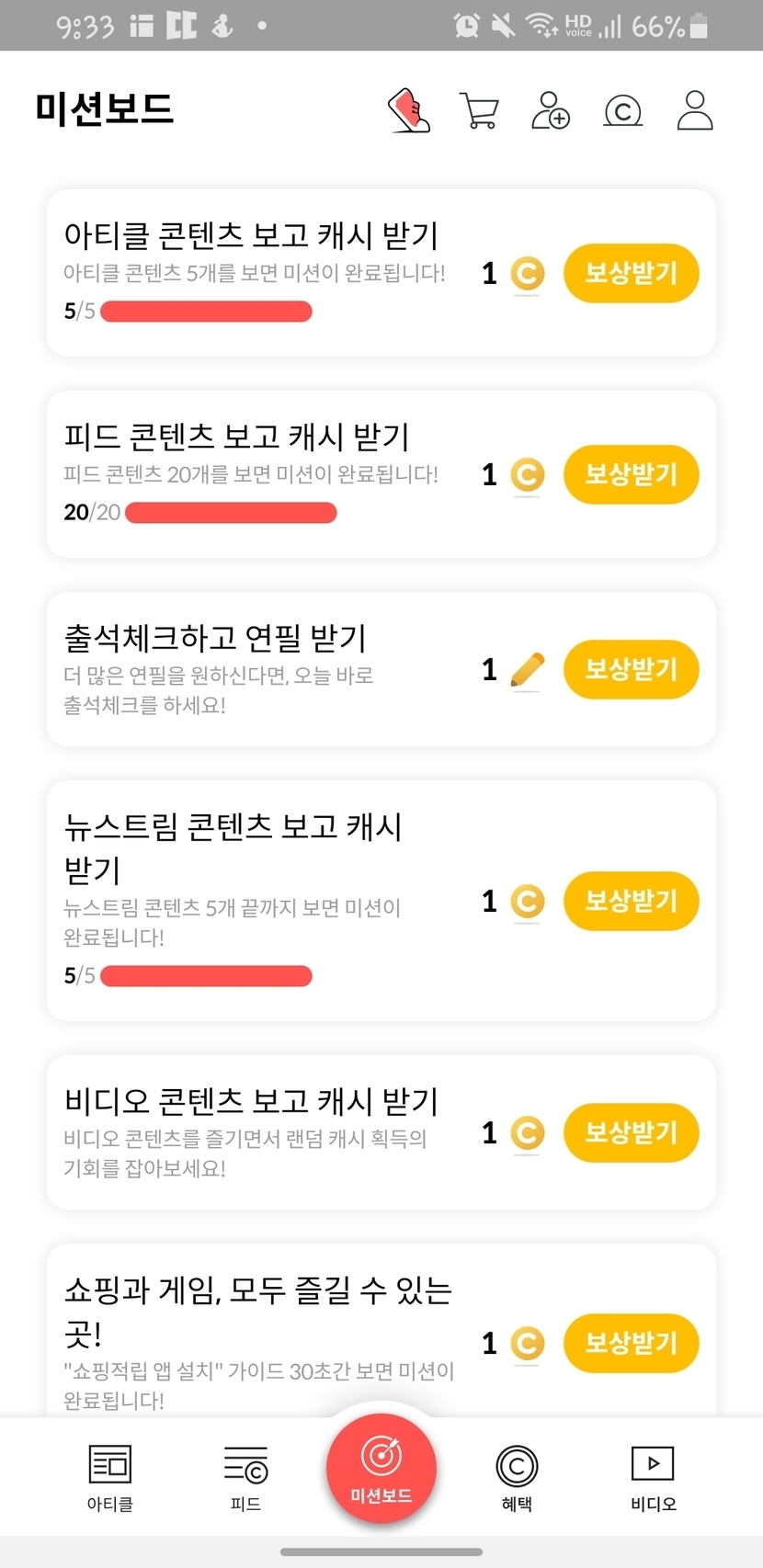
Task: Select the center 미션보드 button
Action: (x=381, y=1468)
